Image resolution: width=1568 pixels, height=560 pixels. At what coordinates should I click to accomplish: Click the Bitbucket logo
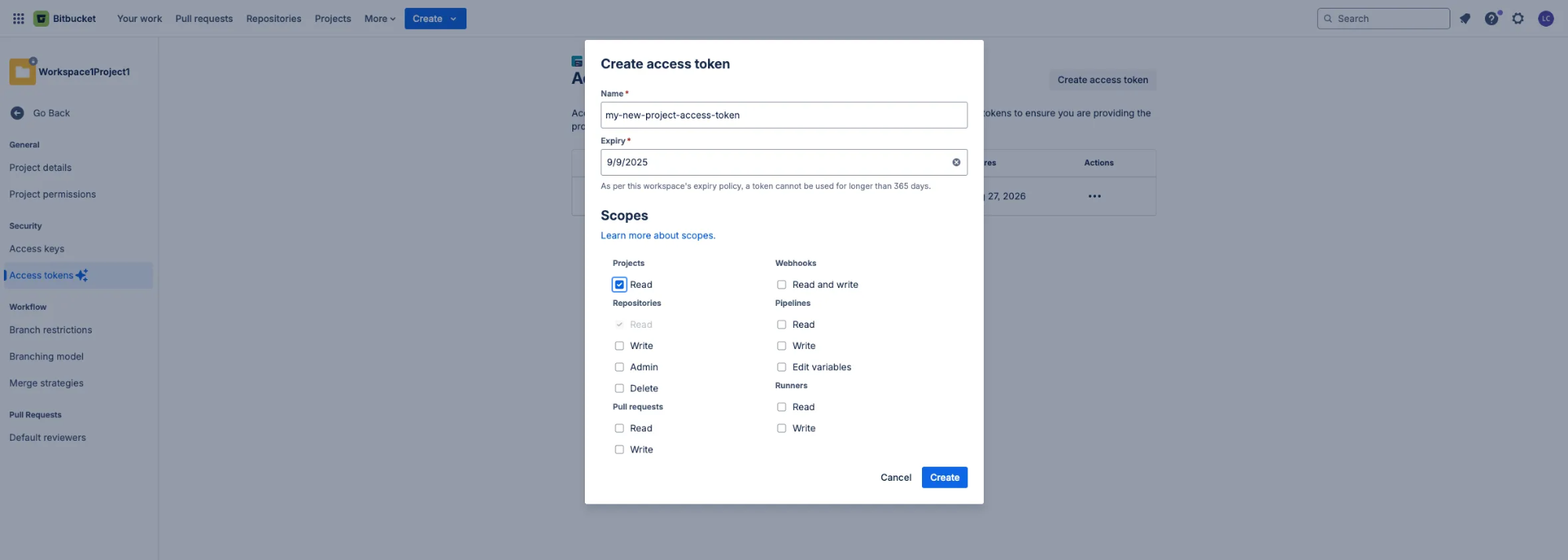point(41,18)
